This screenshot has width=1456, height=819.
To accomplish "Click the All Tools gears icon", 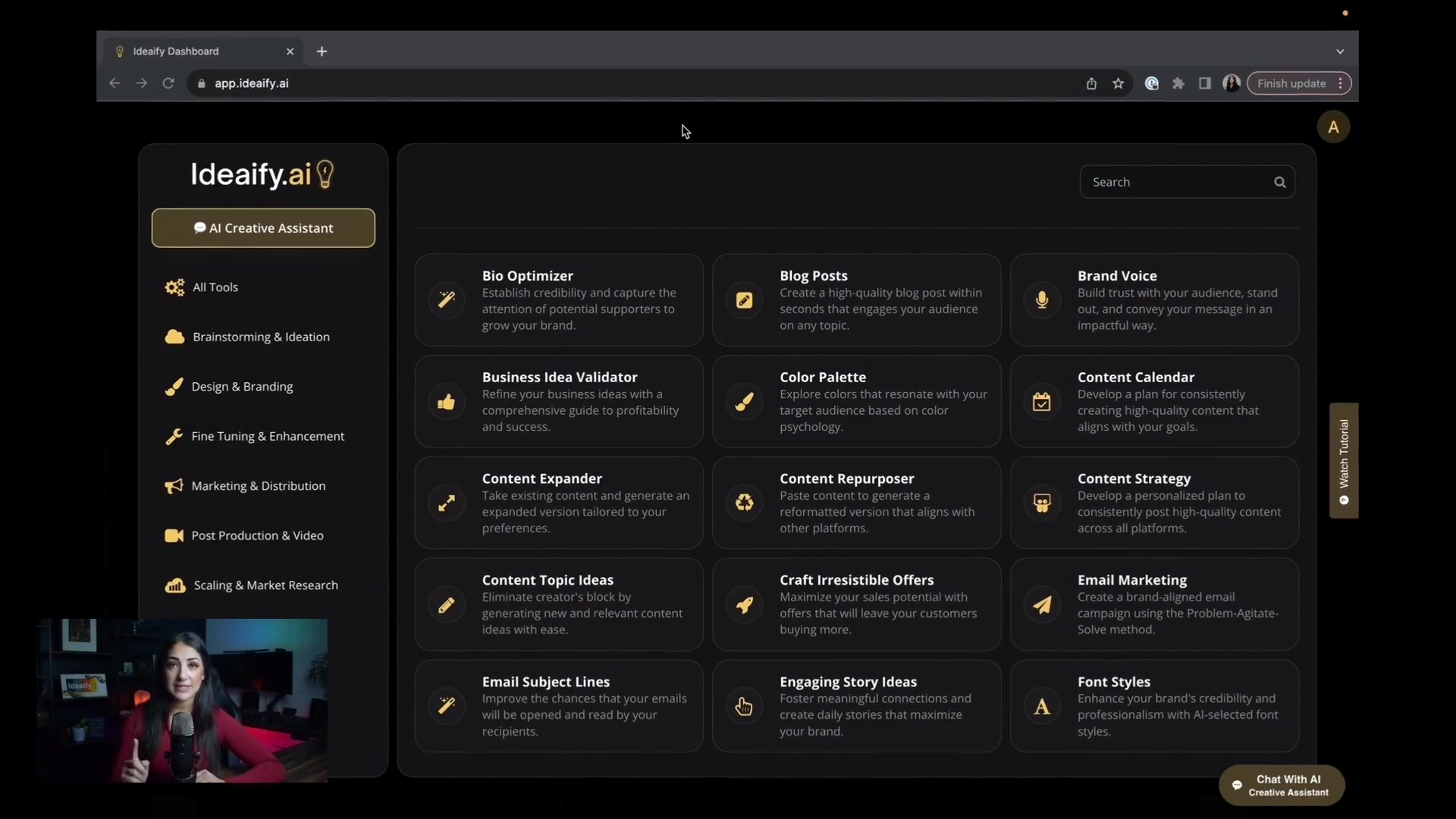I will pos(175,287).
